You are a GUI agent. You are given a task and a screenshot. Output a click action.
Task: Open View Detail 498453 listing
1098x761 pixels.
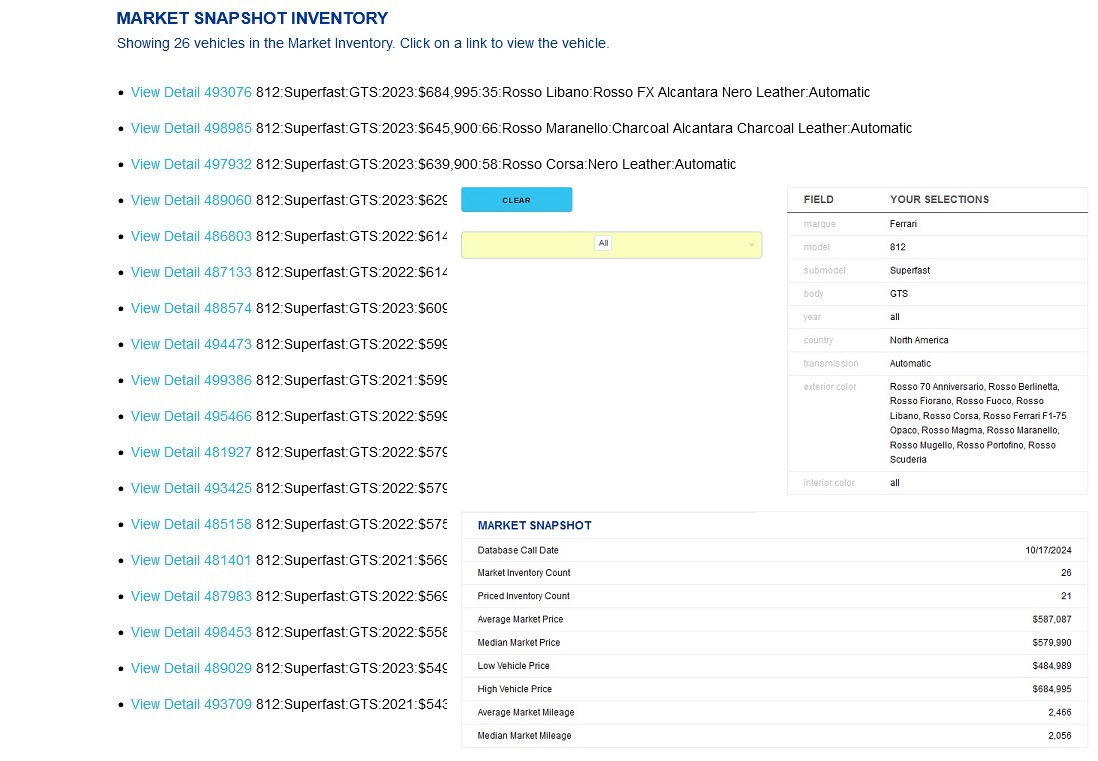(x=191, y=632)
